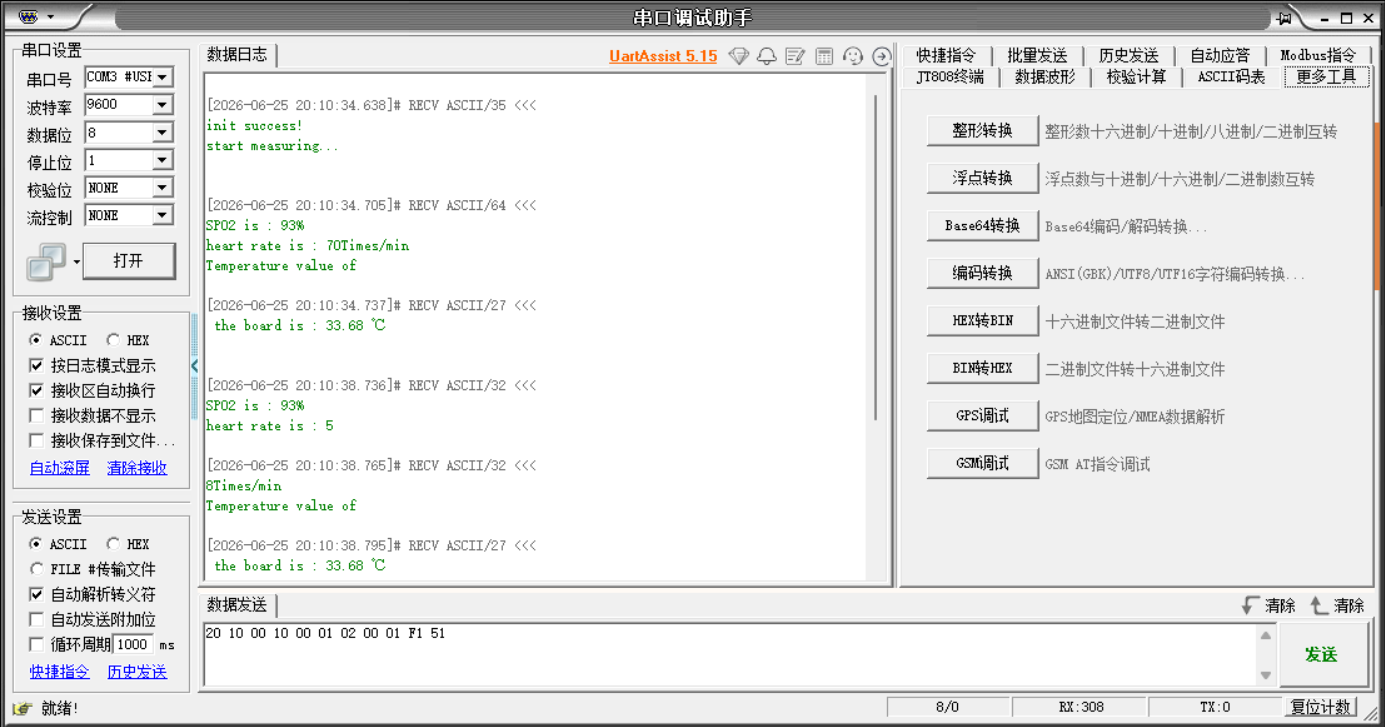
Task: Select HEX radio in 接收设置
Action: (113, 341)
